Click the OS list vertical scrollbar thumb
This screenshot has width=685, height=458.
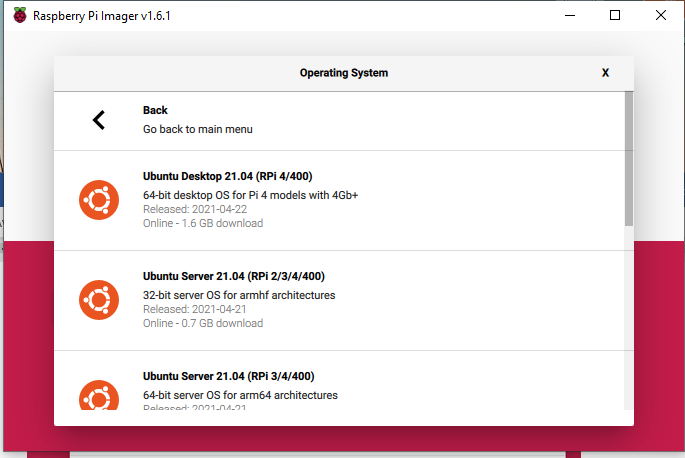tap(629, 159)
